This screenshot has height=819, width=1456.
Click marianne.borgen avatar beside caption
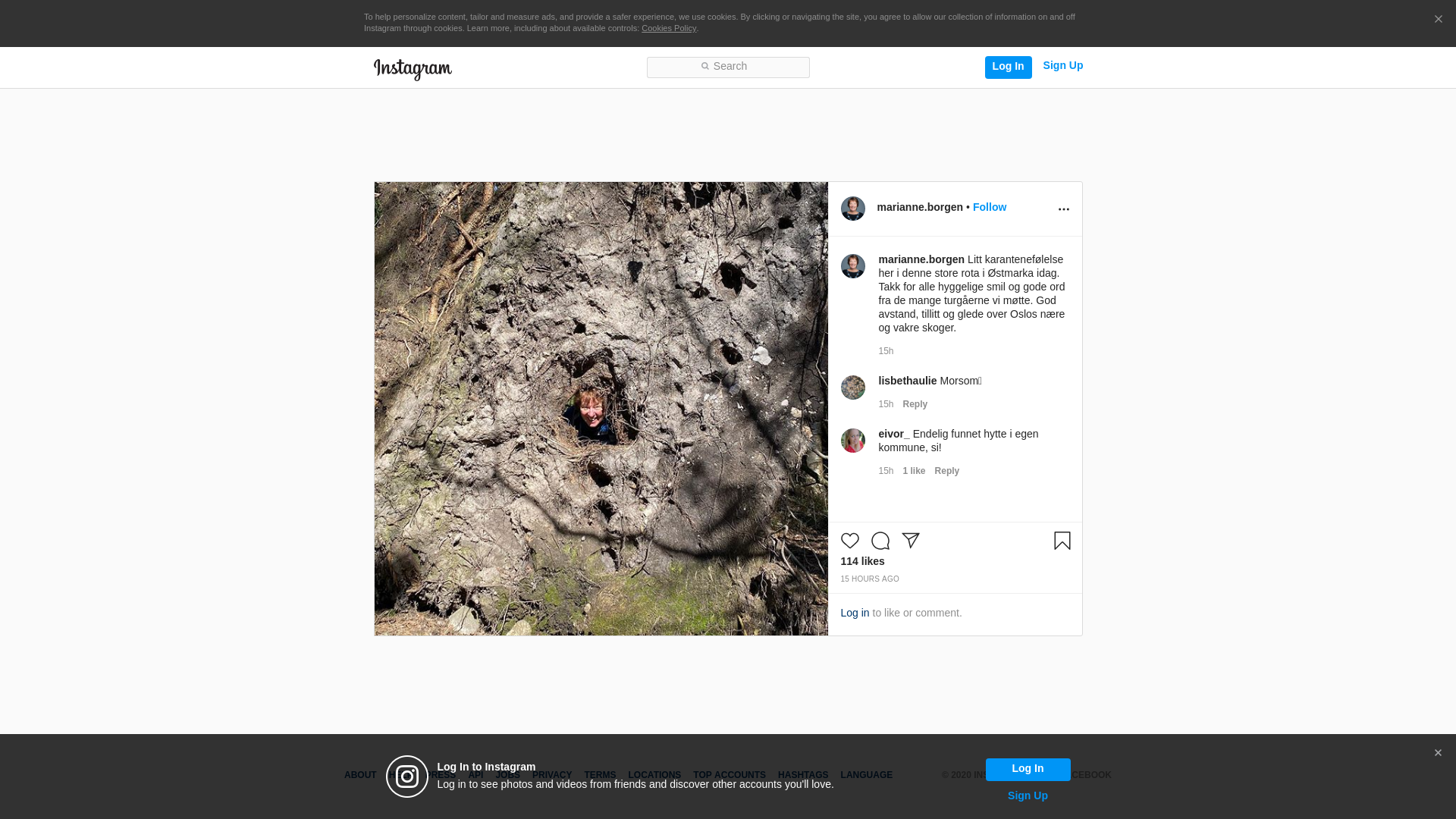853,266
